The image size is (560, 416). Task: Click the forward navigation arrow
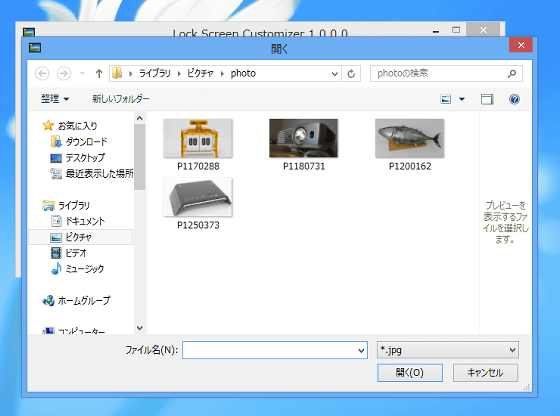coord(64,74)
